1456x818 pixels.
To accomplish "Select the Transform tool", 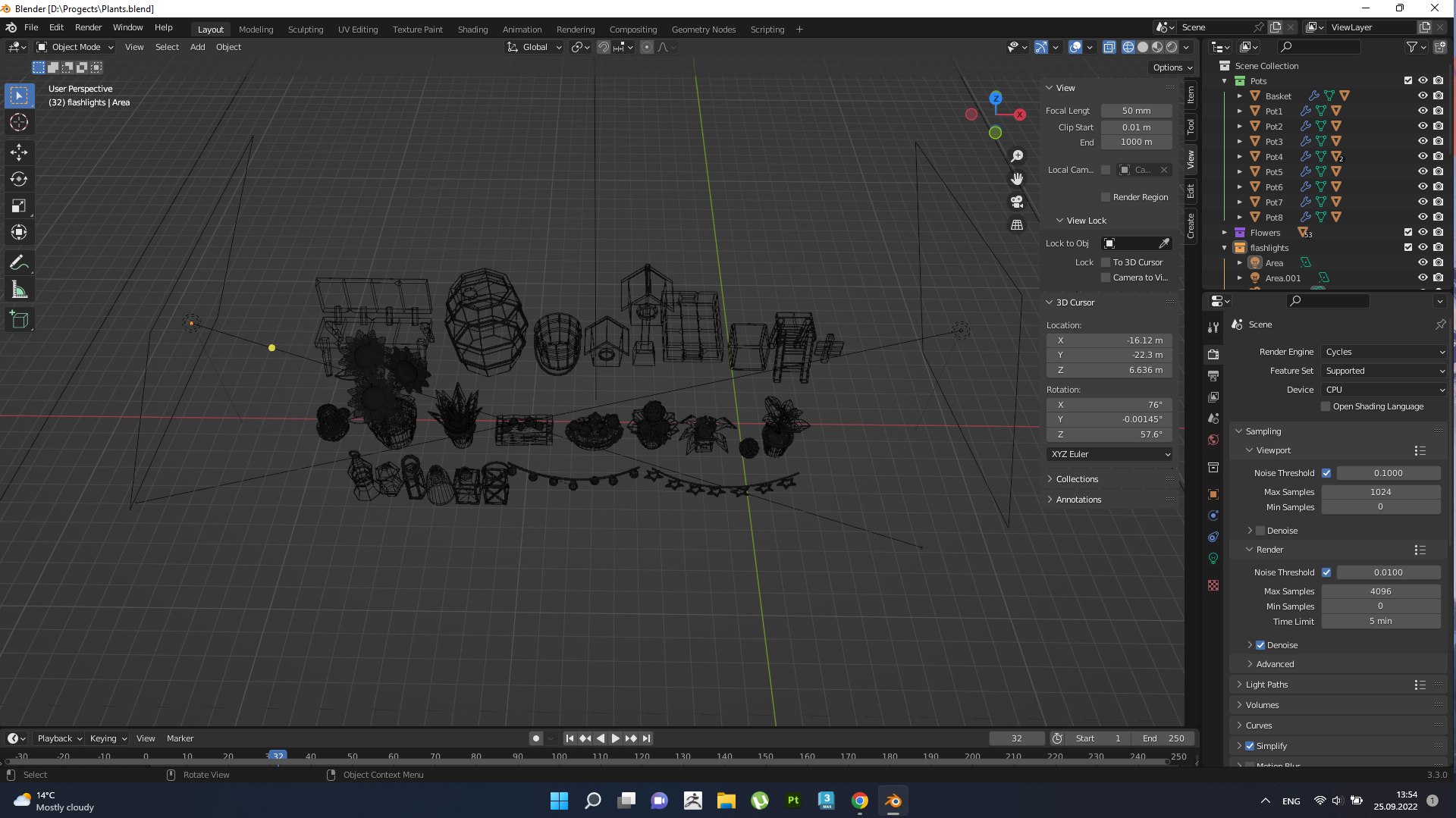I will point(19,233).
